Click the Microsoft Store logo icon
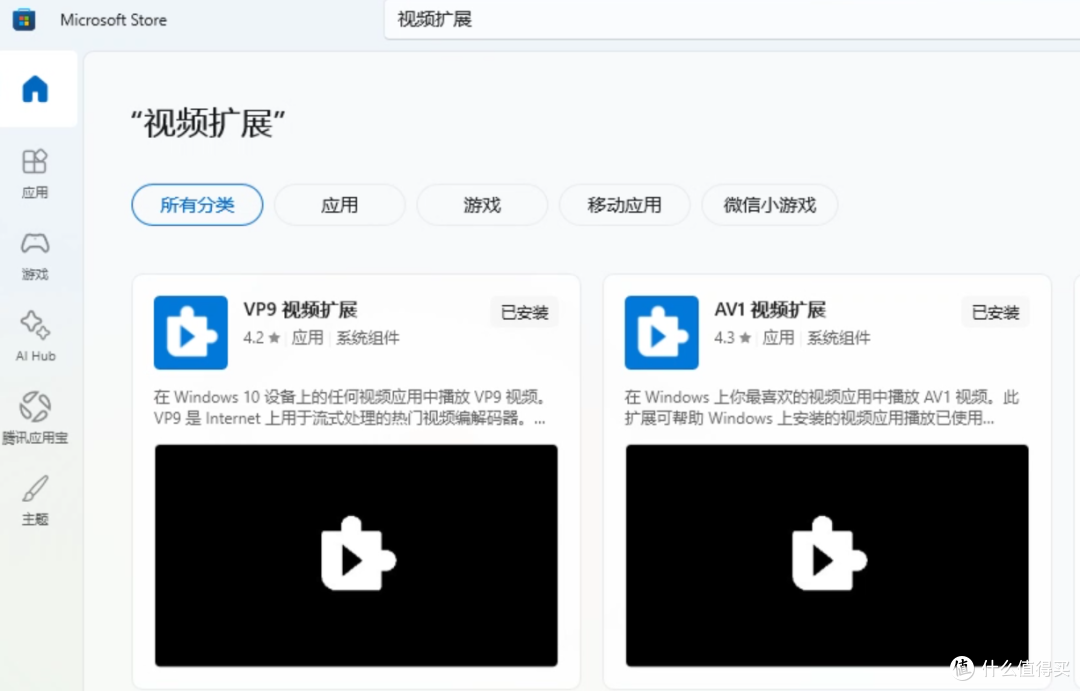The width and height of the screenshot is (1080, 691). [x=23, y=19]
